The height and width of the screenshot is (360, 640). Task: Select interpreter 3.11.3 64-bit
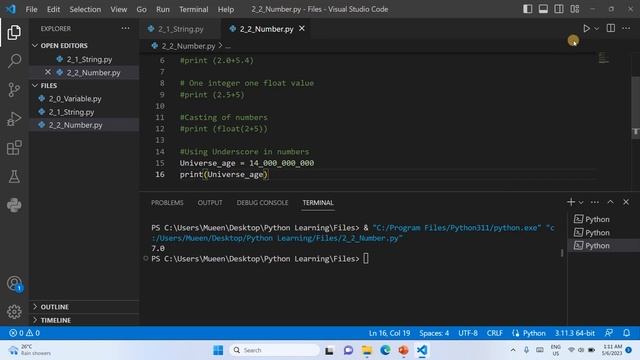click(574, 333)
